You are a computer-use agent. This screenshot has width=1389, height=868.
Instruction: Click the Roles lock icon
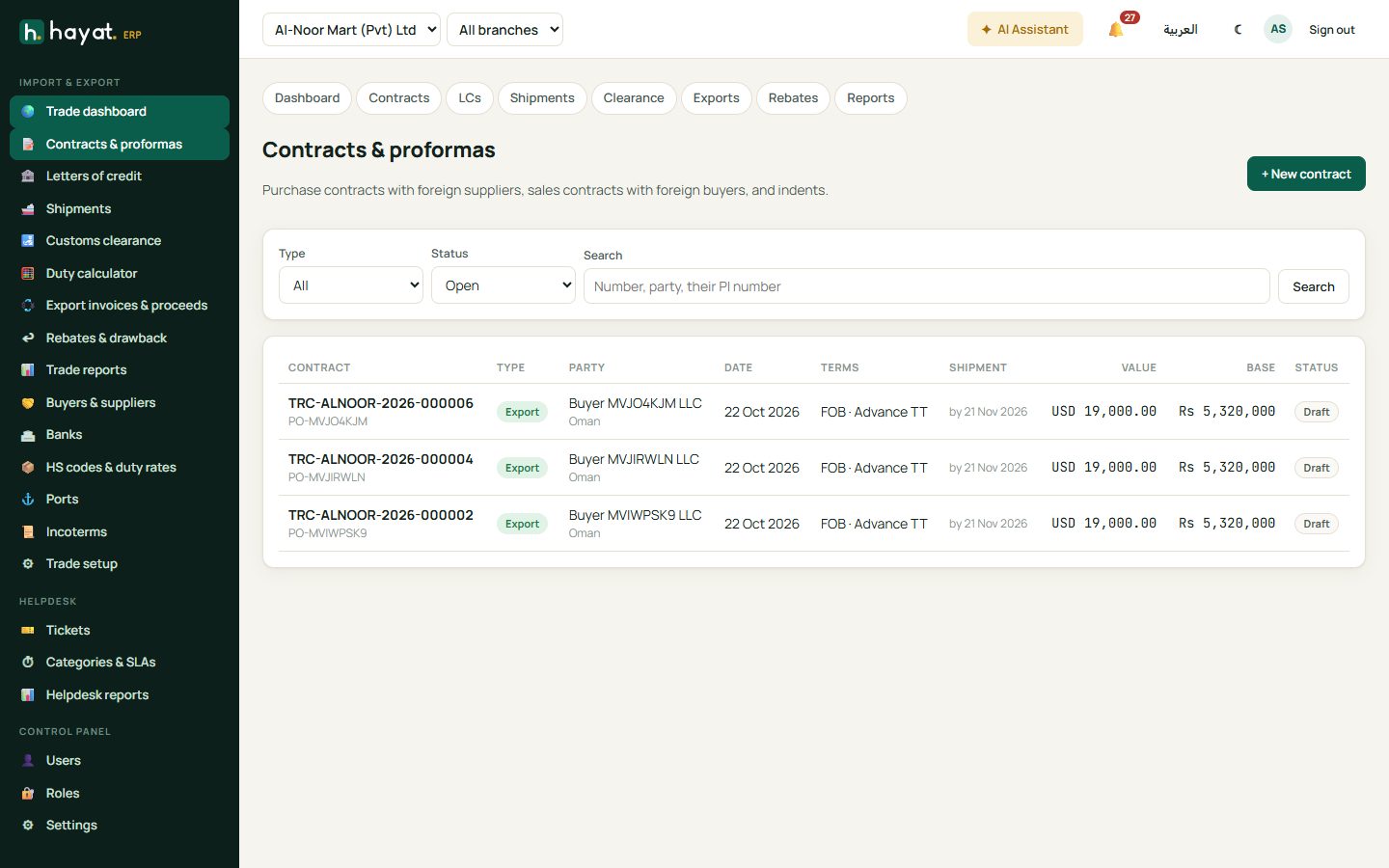pos(28,794)
